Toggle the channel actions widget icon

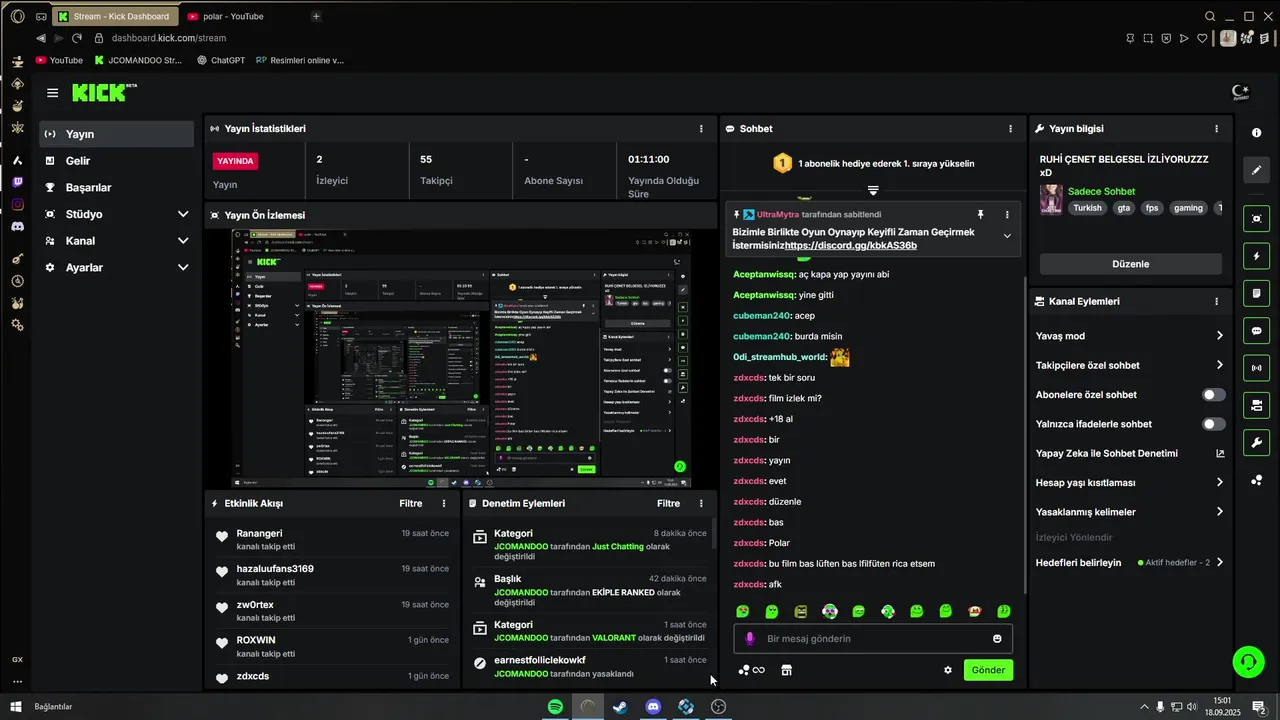click(1256, 405)
